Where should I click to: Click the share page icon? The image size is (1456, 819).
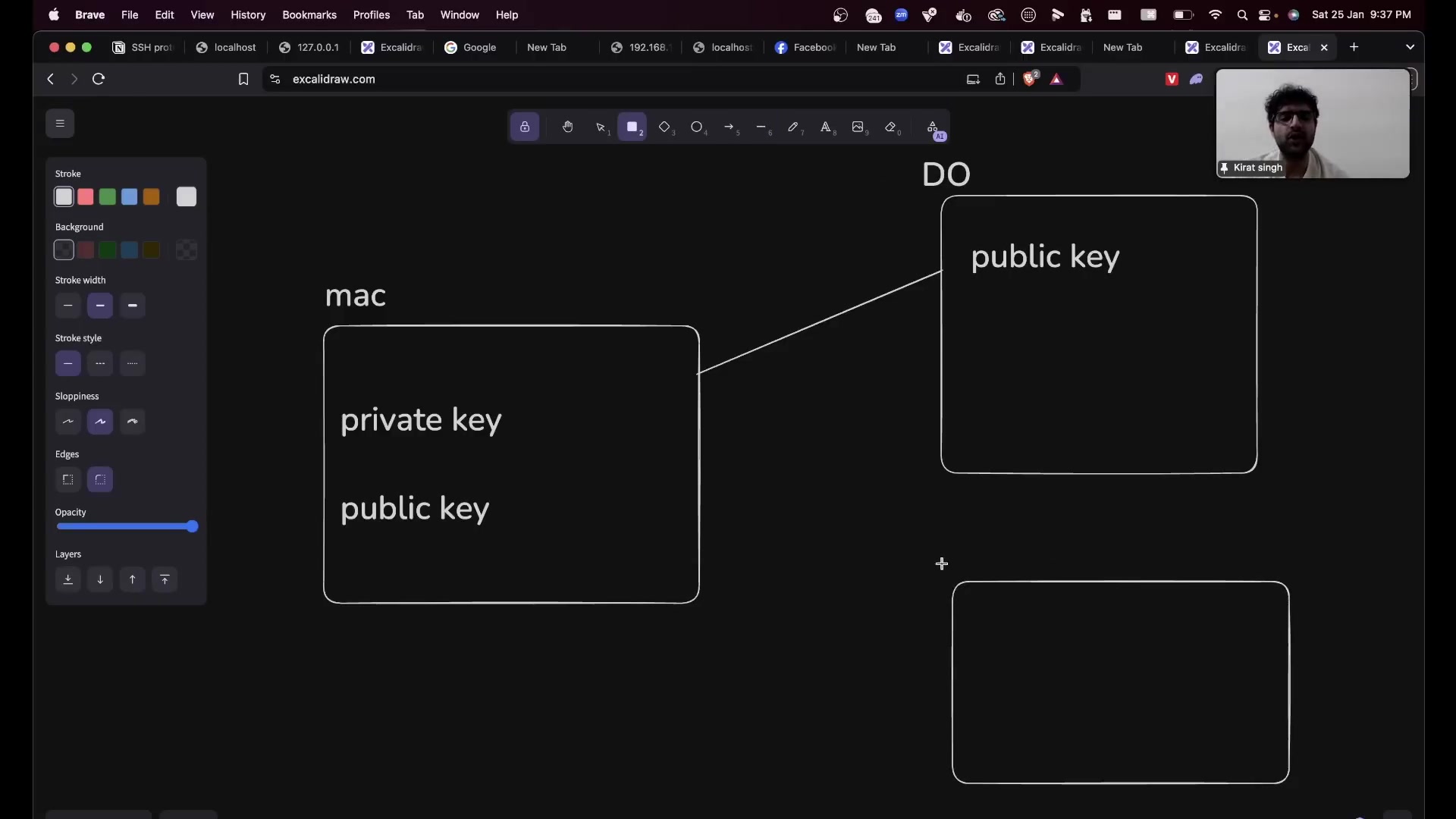click(x=1000, y=79)
